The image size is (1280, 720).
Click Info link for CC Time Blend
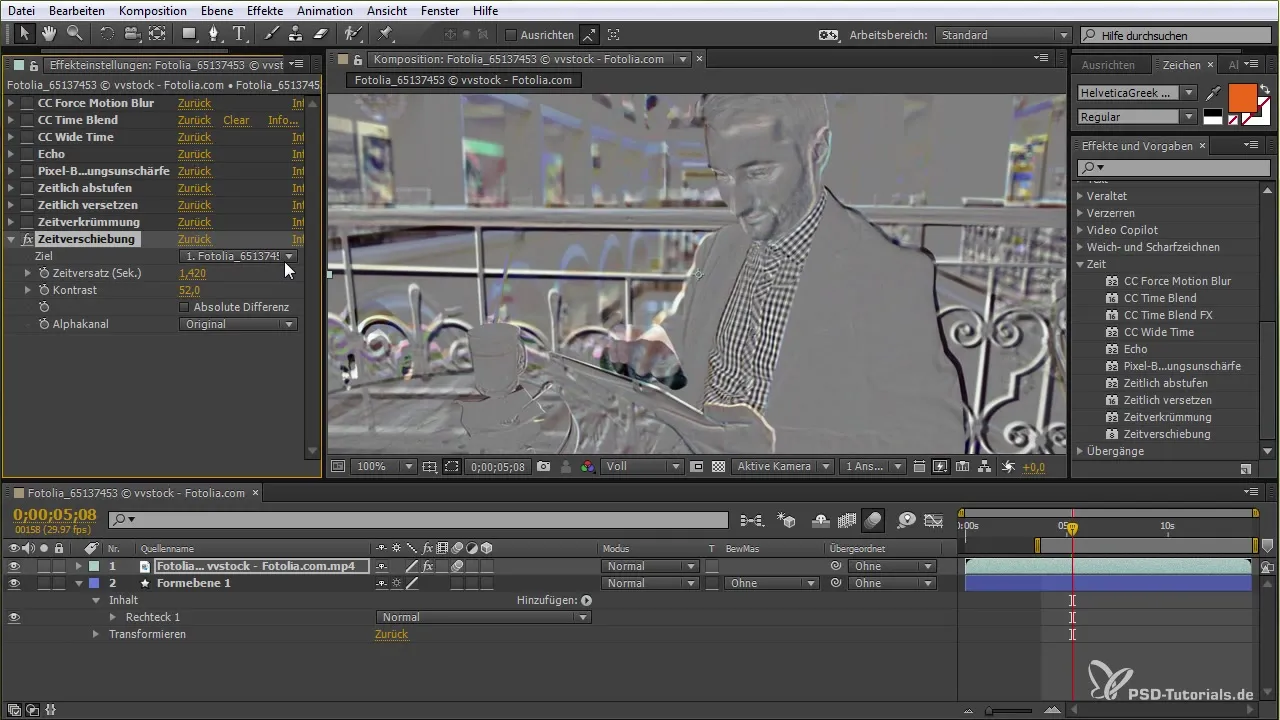(283, 120)
